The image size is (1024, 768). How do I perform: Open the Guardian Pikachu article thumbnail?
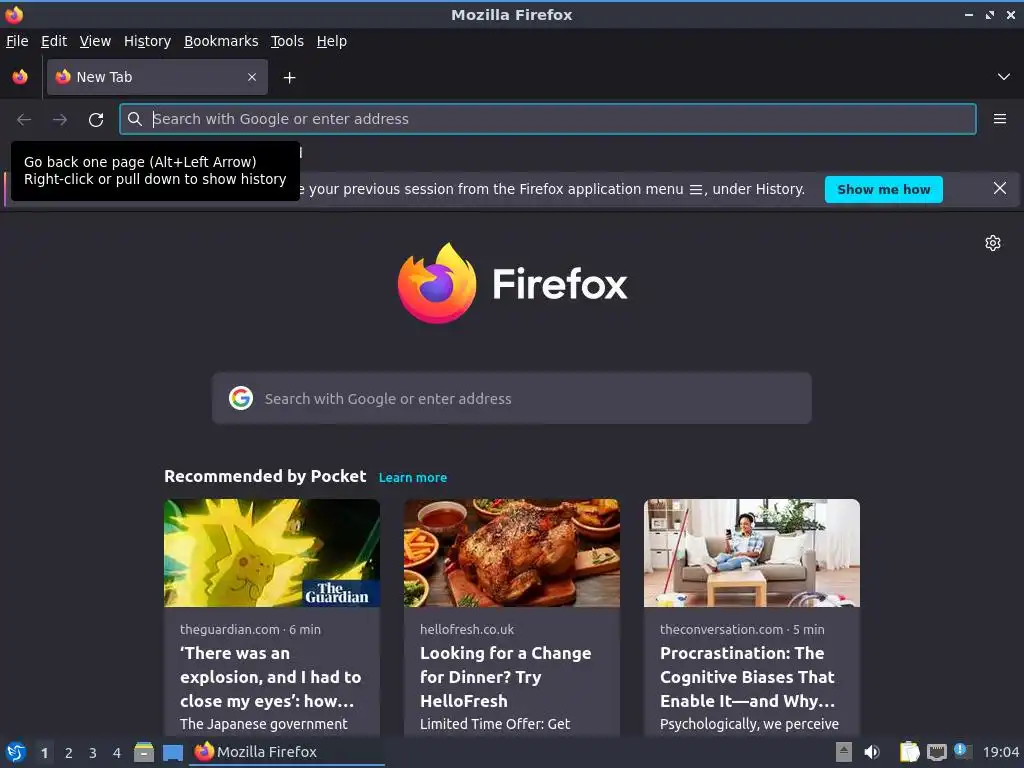pyautogui.click(x=272, y=553)
